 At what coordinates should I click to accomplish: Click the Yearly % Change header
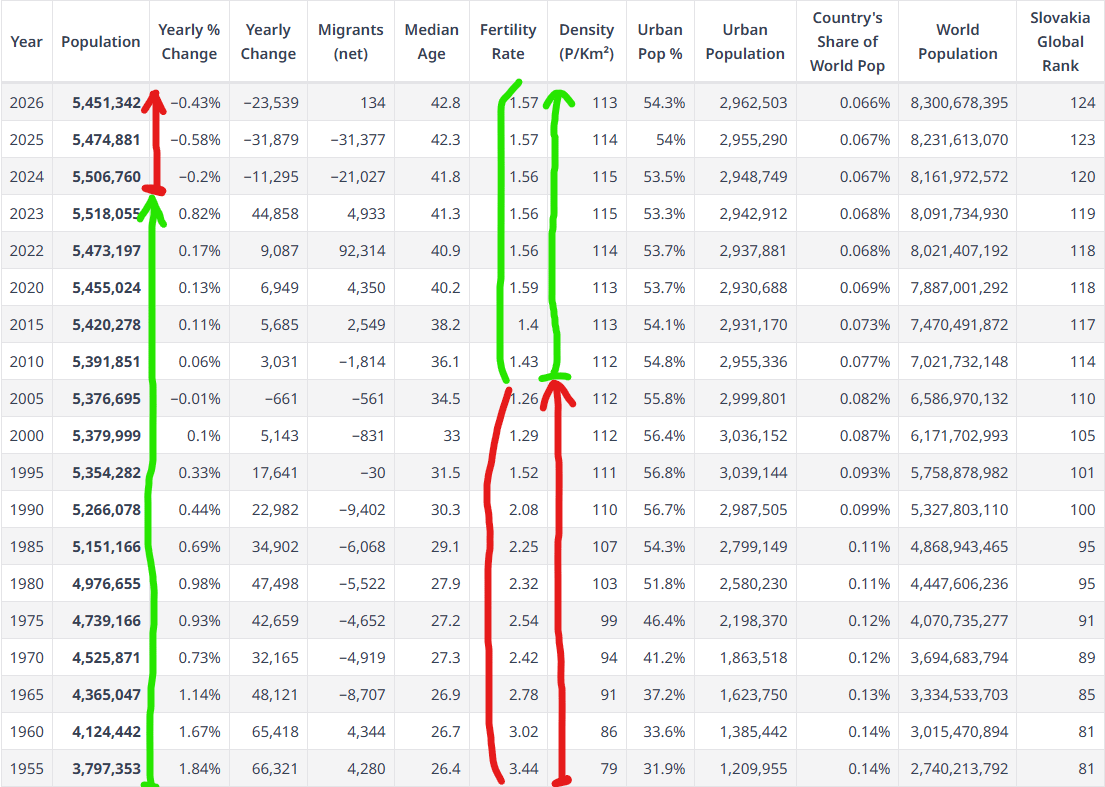pyautogui.click(x=189, y=42)
